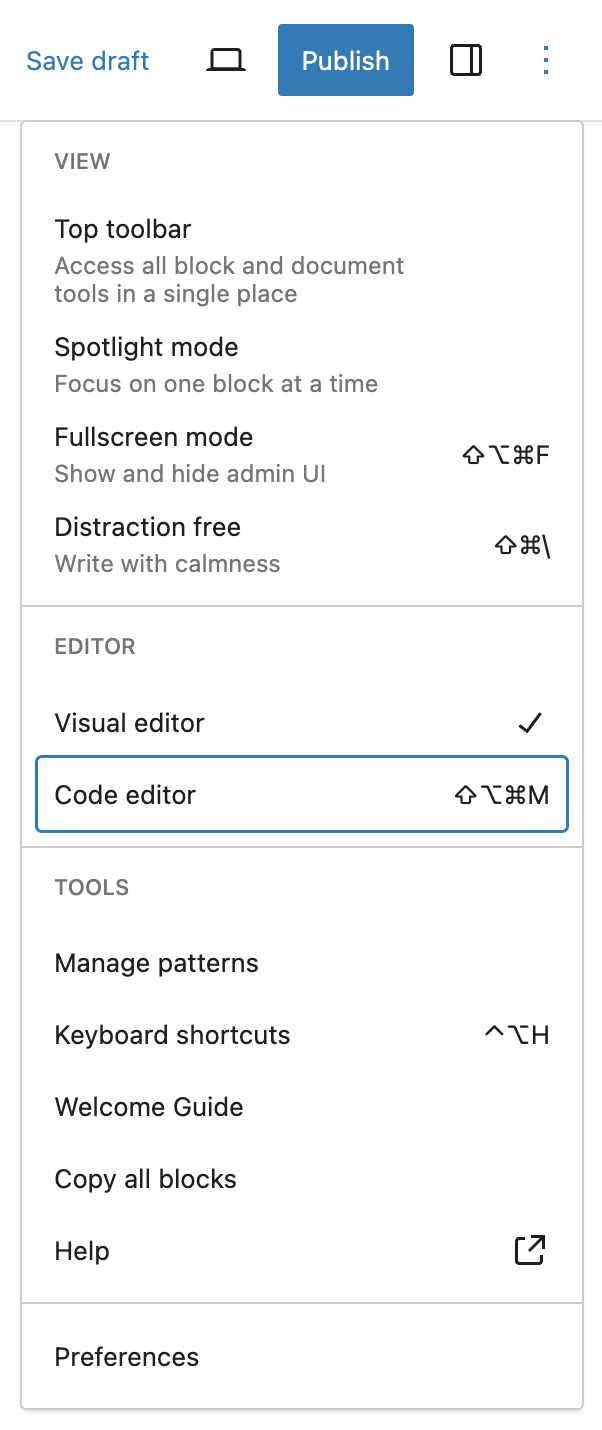
Task: Open the Settings sidebar panel icon
Action: click(x=466, y=60)
